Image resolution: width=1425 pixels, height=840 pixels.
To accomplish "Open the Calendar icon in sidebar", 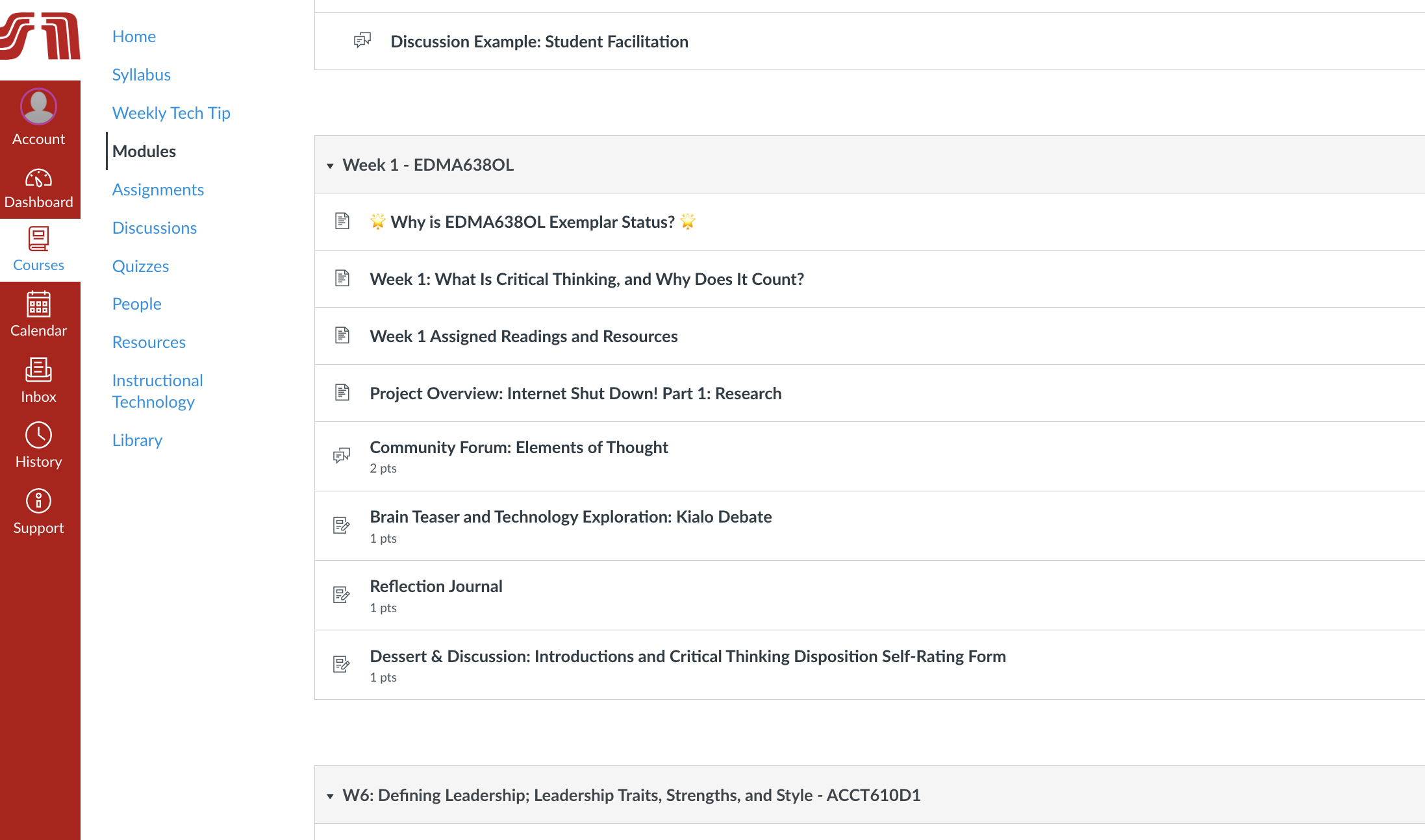I will click(x=38, y=304).
